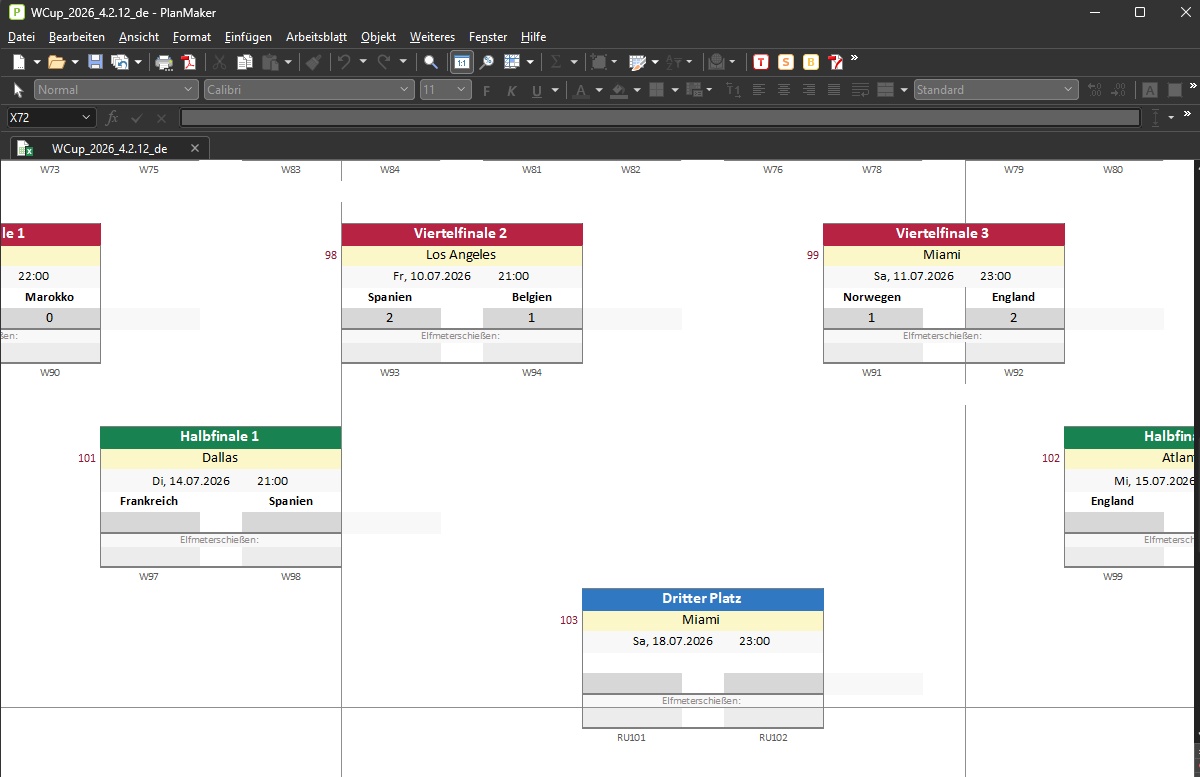This screenshot has width=1200, height=777.
Task: Launch Presentations with the orange S icon
Action: (x=786, y=62)
